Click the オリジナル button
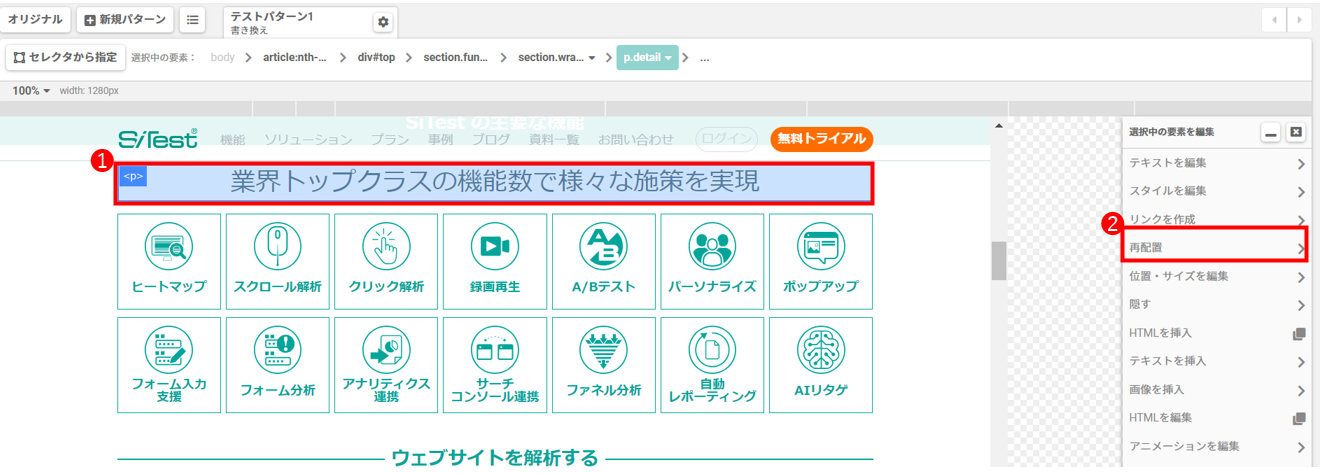Image resolution: width=1320 pixels, height=473 pixels. pos(36,19)
